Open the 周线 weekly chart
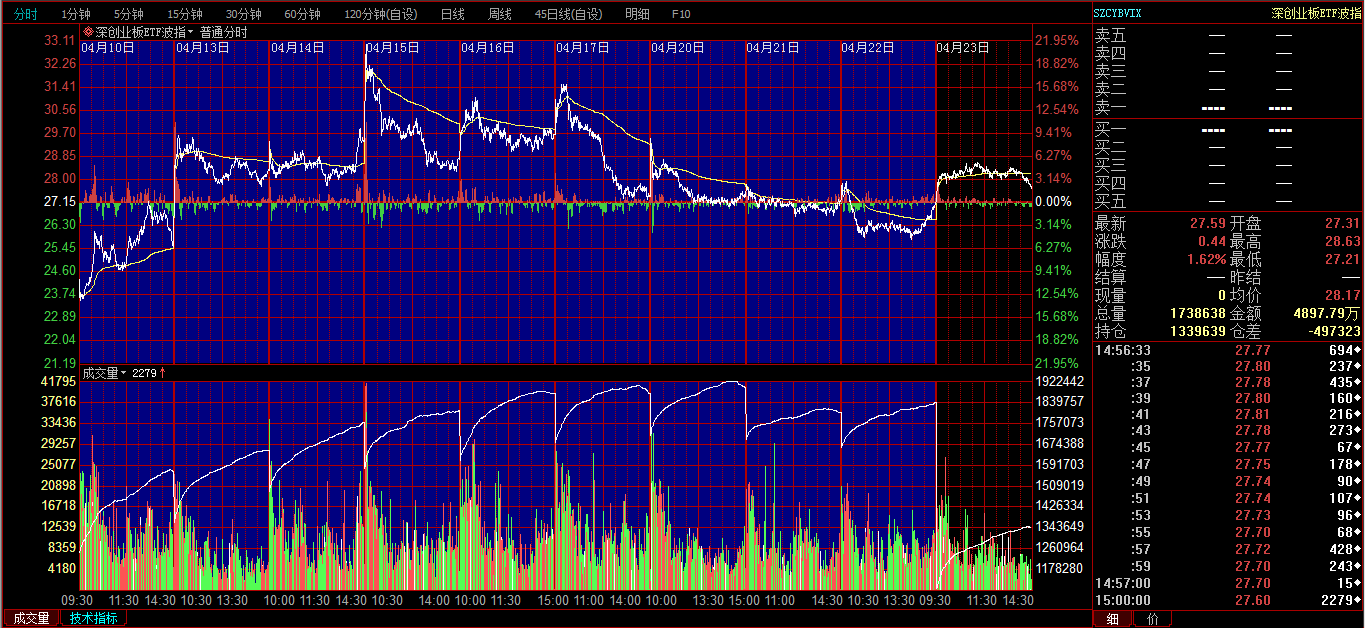Image resolution: width=1365 pixels, height=628 pixels. (x=499, y=14)
